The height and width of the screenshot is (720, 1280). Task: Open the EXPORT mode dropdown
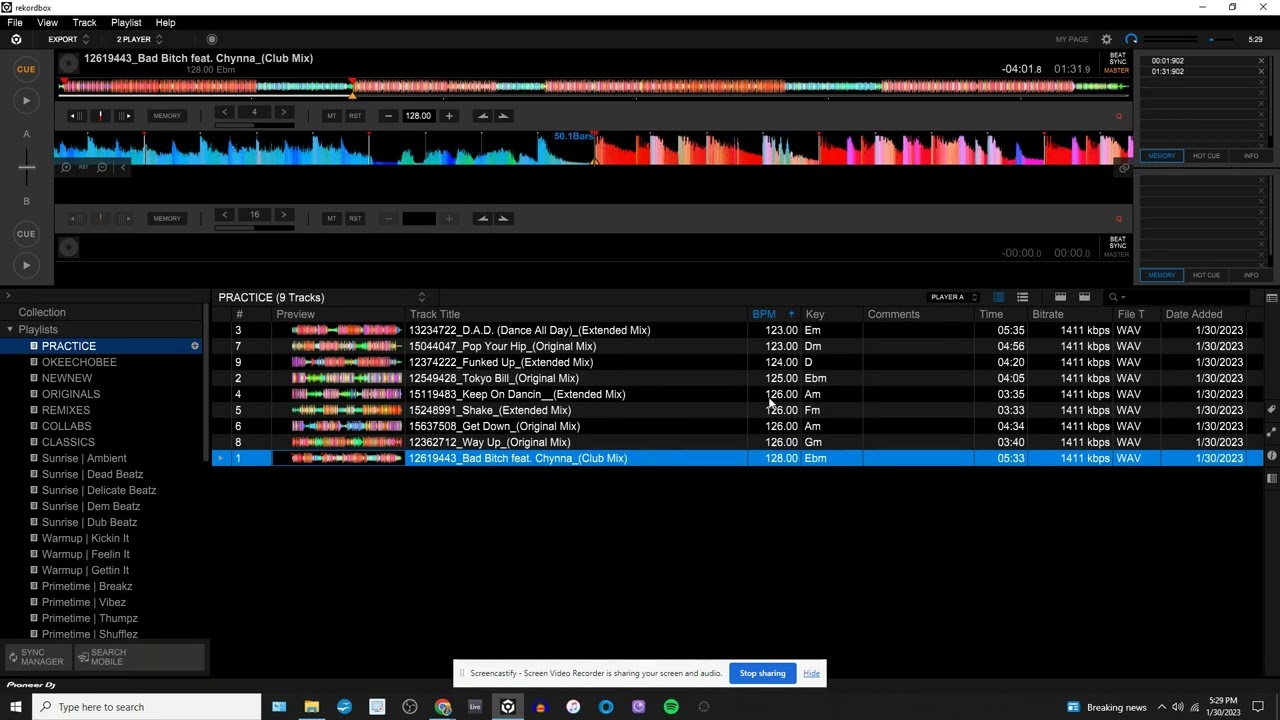[x=68, y=39]
